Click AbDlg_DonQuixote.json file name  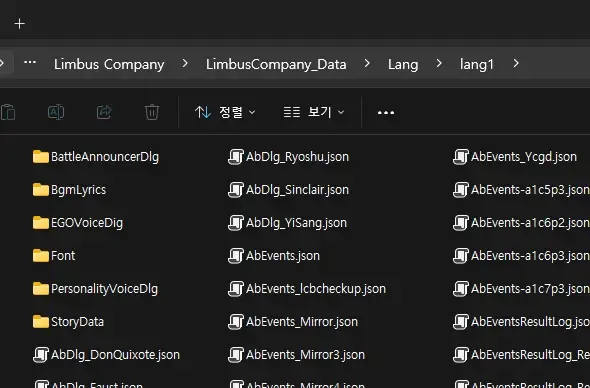pyautogui.click(x=116, y=355)
